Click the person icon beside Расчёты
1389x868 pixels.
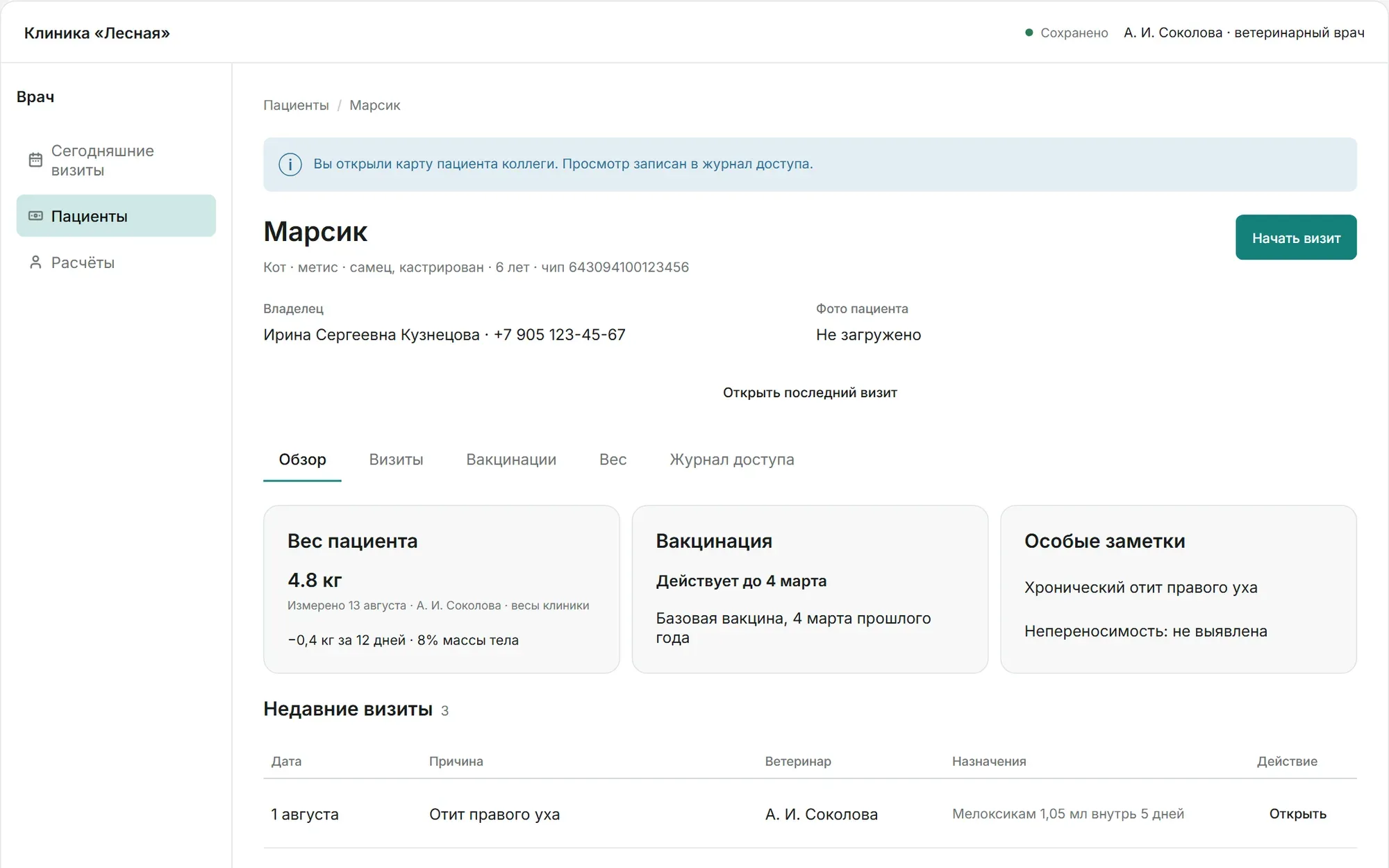click(x=35, y=262)
